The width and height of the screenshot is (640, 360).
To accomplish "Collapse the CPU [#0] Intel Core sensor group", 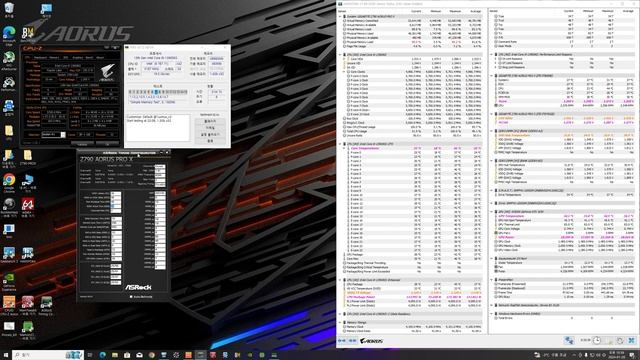I will pos(340,54).
